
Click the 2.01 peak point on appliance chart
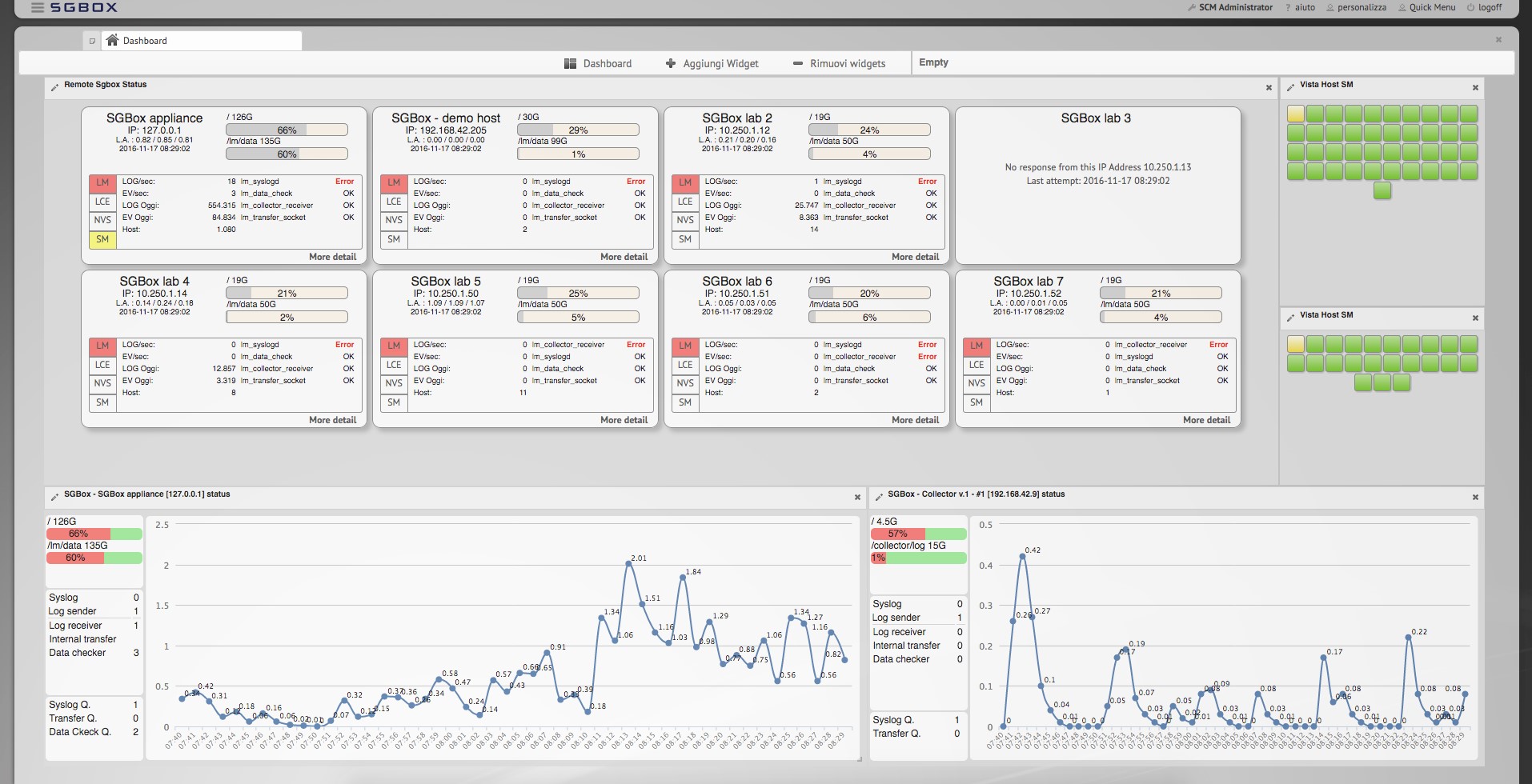point(629,564)
